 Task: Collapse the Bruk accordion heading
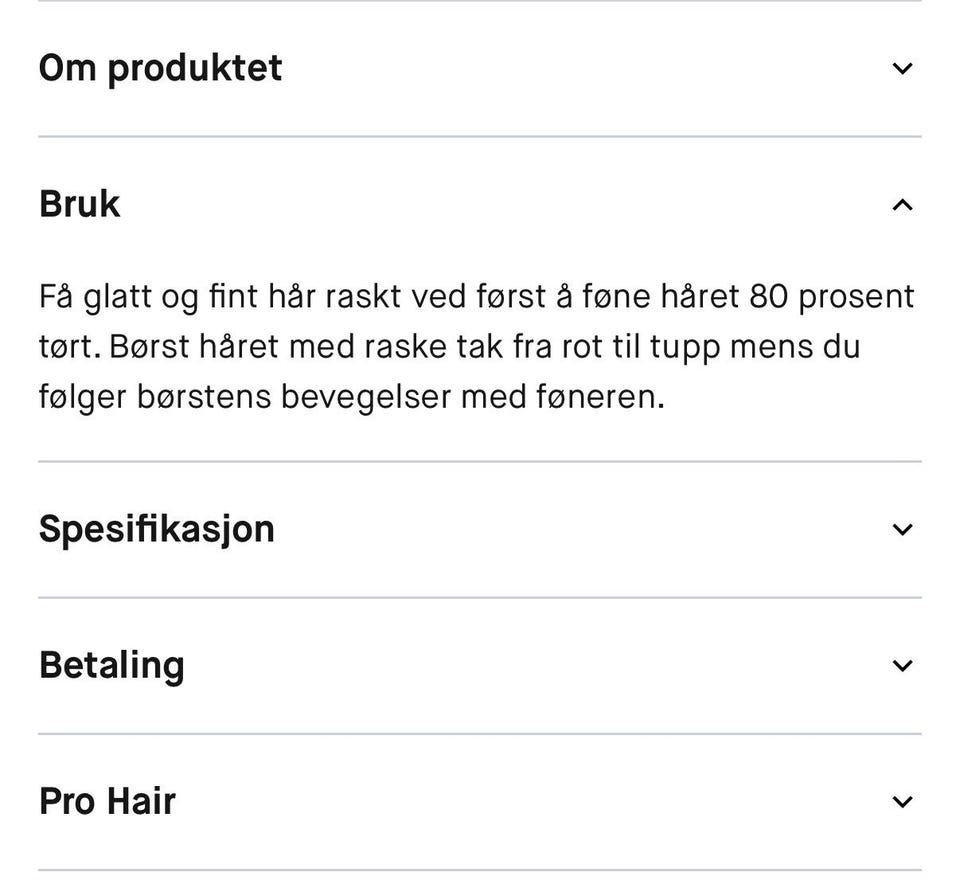coord(80,204)
